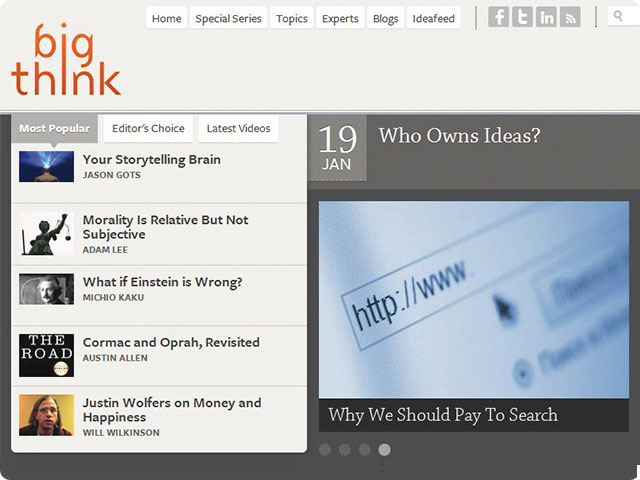Open the Twitter social icon
This screenshot has width=640, height=480.
point(522,17)
